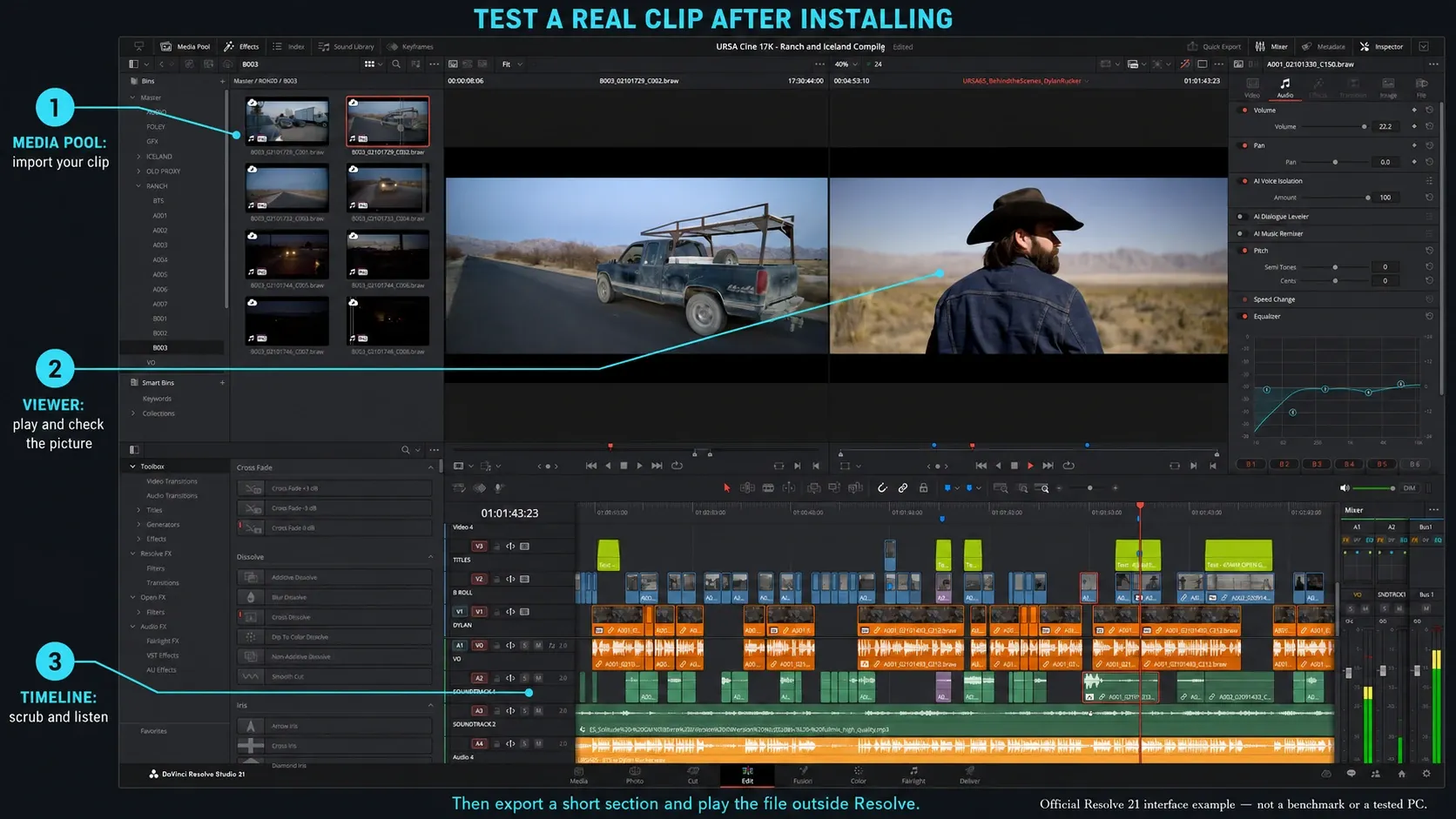The image size is (1456, 819).
Task: Toggle the Pitch section switch
Action: coord(1244,251)
